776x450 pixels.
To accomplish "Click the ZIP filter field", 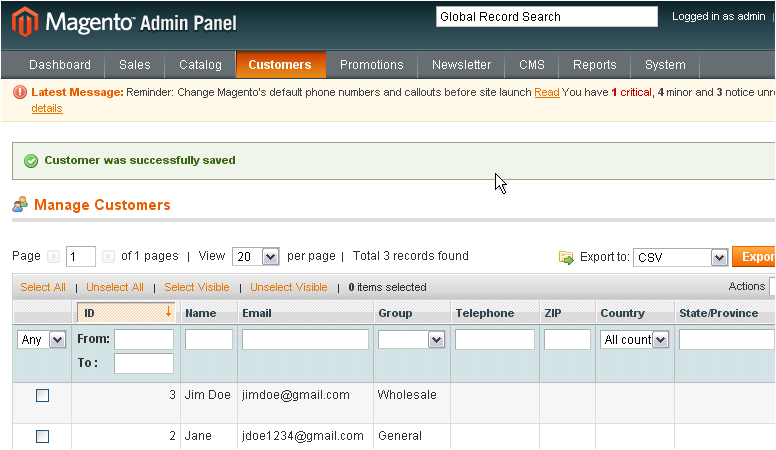I will [568, 340].
